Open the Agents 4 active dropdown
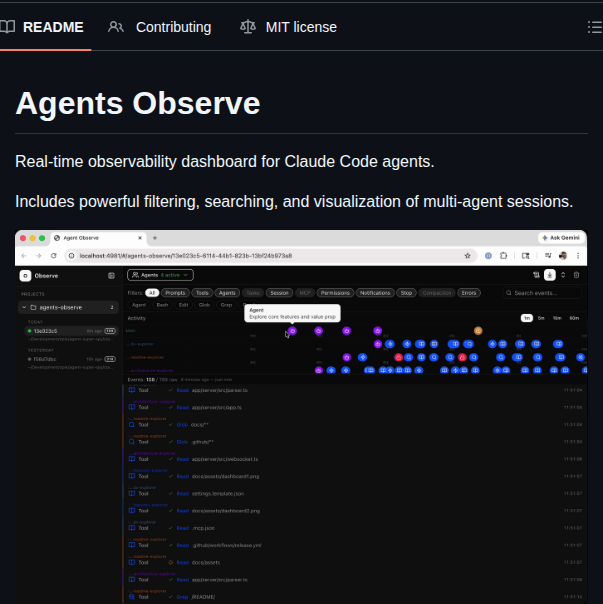603x604 pixels. click(160, 275)
